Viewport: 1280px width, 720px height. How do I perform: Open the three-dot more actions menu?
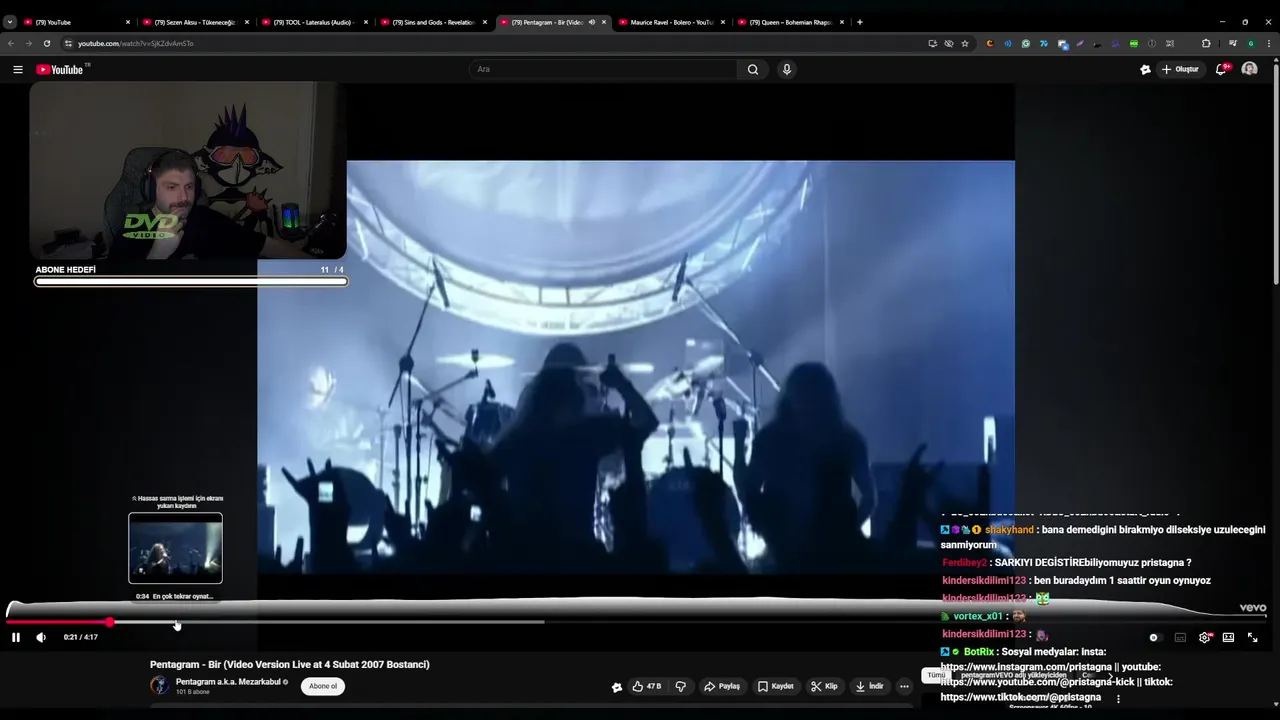pyautogui.click(x=904, y=686)
